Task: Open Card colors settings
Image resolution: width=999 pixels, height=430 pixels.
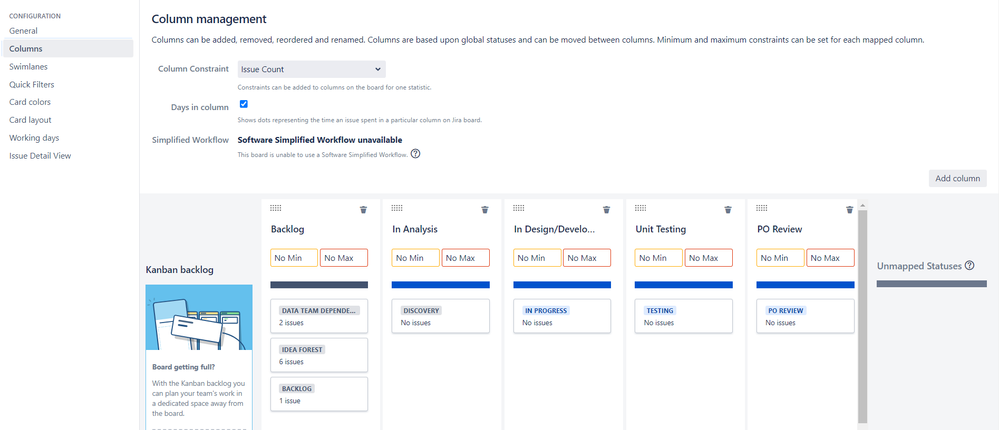Action: click(x=30, y=102)
